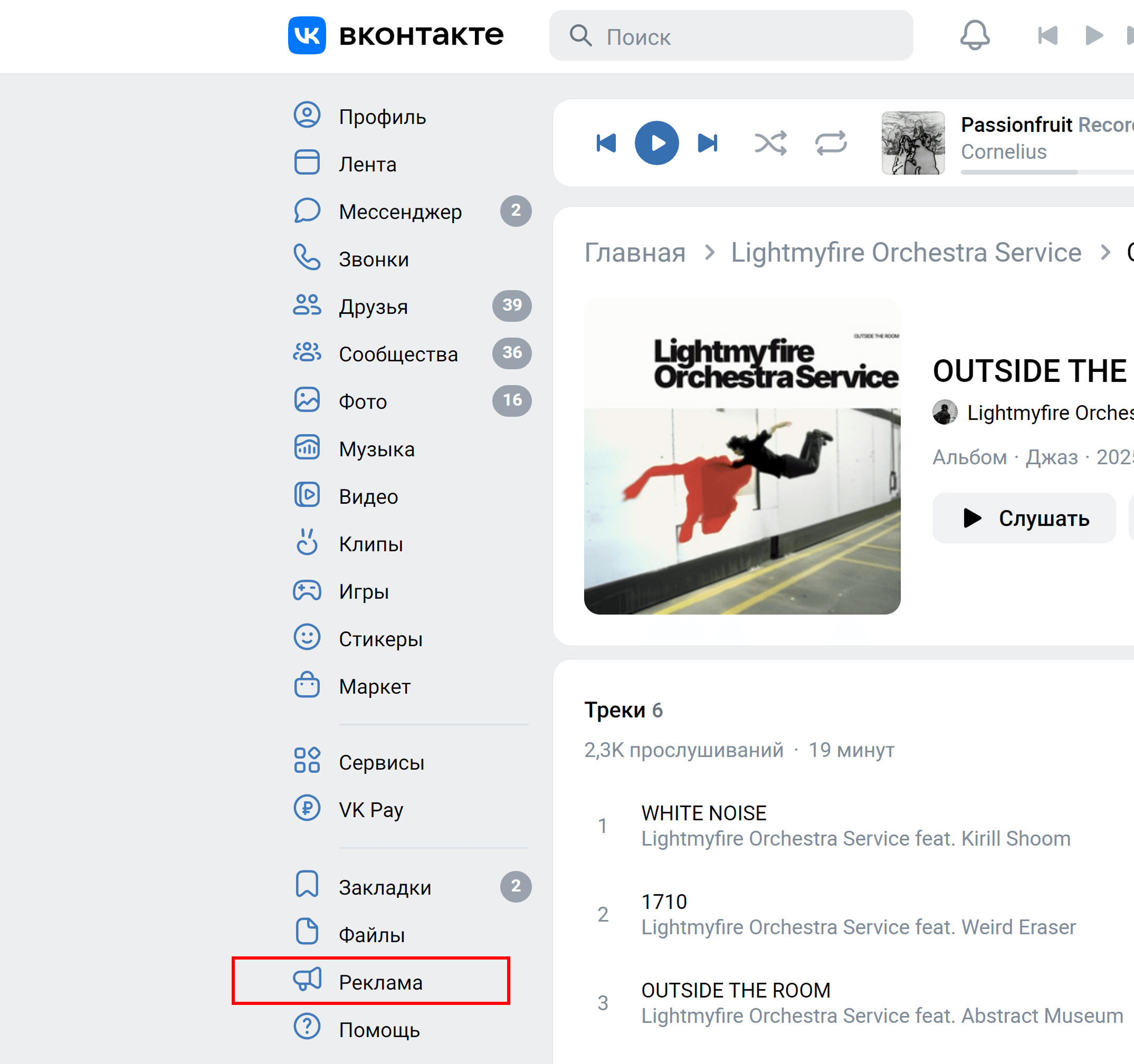1134x1064 pixels.
Task: Play track OUTSIDE THE ROOM in list
Action: tap(736, 991)
